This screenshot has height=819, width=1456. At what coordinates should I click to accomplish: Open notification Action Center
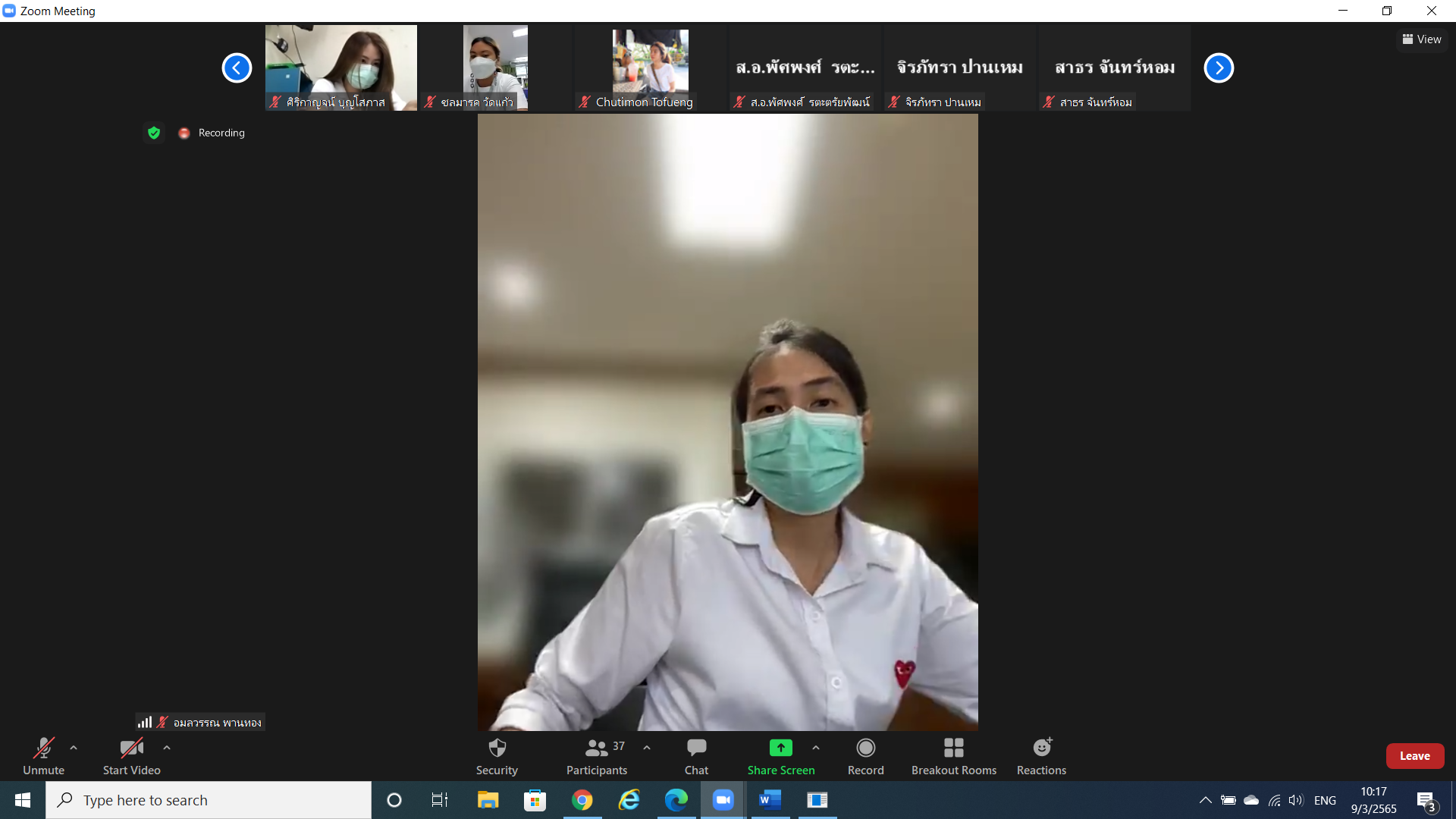click(x=1426, y=801)
